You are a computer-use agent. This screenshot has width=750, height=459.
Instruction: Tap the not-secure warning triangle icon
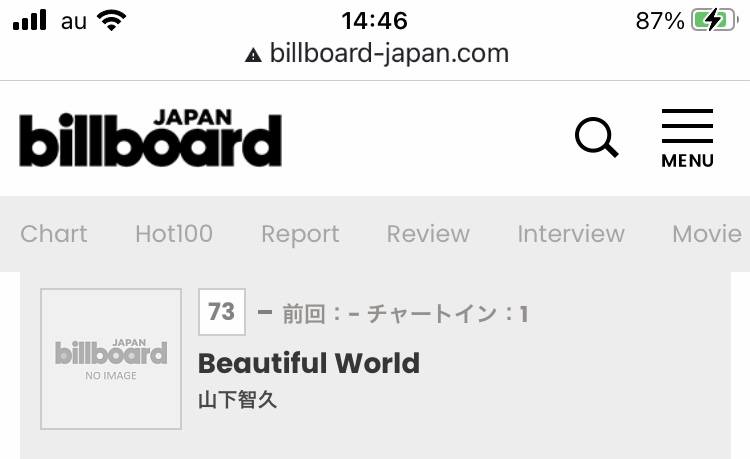click(253, 55)
